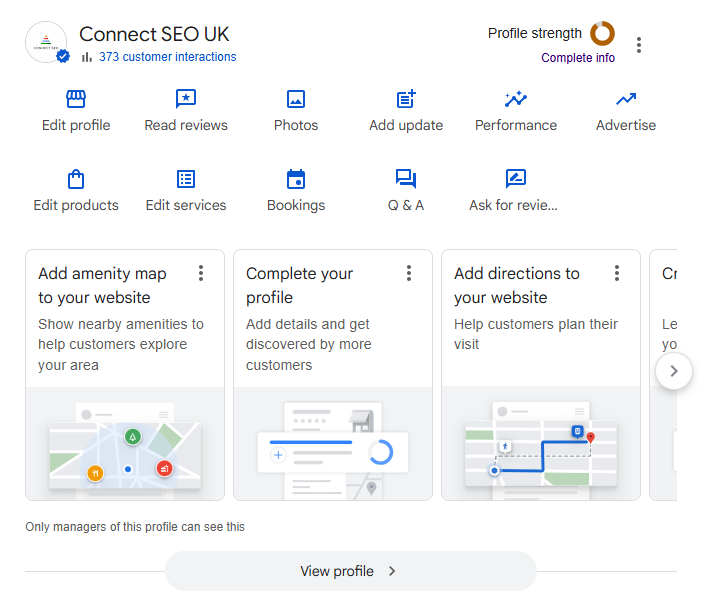The image size is (701, 607).
Task: Click complete profile illustration thumbnail
Action: 333,444
